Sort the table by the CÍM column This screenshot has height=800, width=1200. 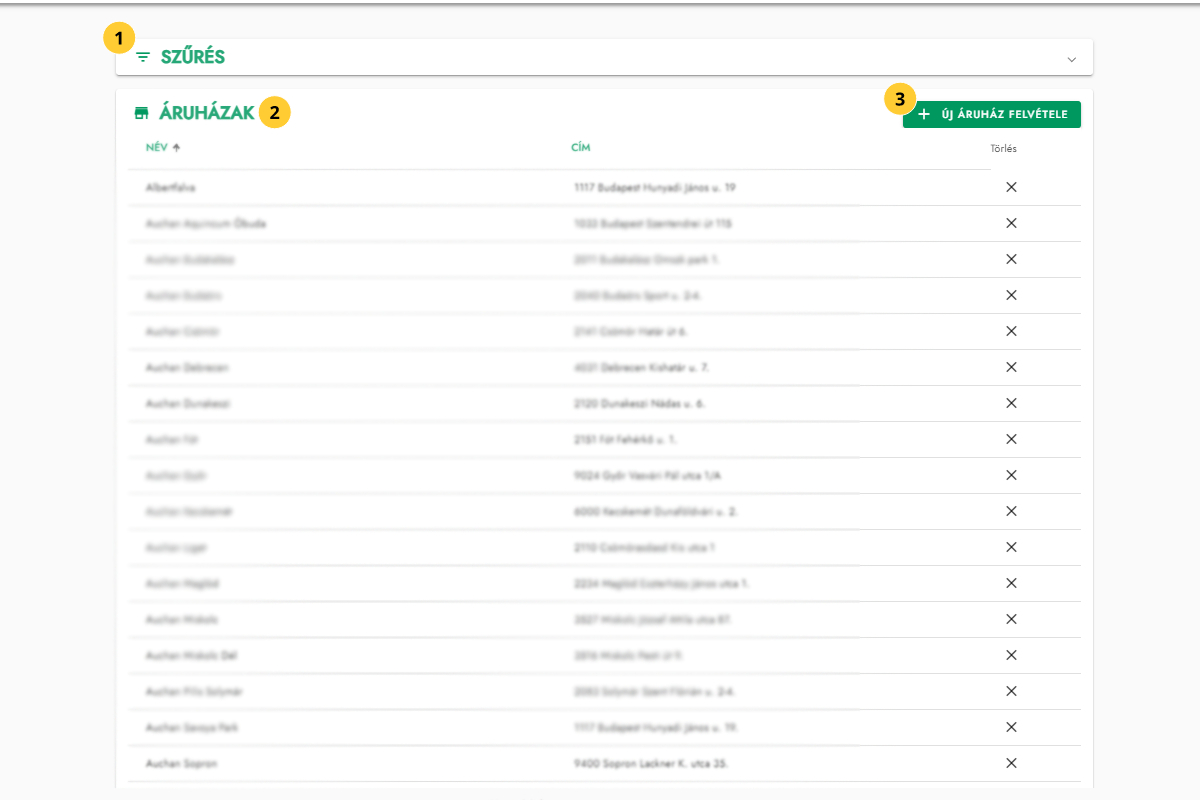(x=581, y=148)
